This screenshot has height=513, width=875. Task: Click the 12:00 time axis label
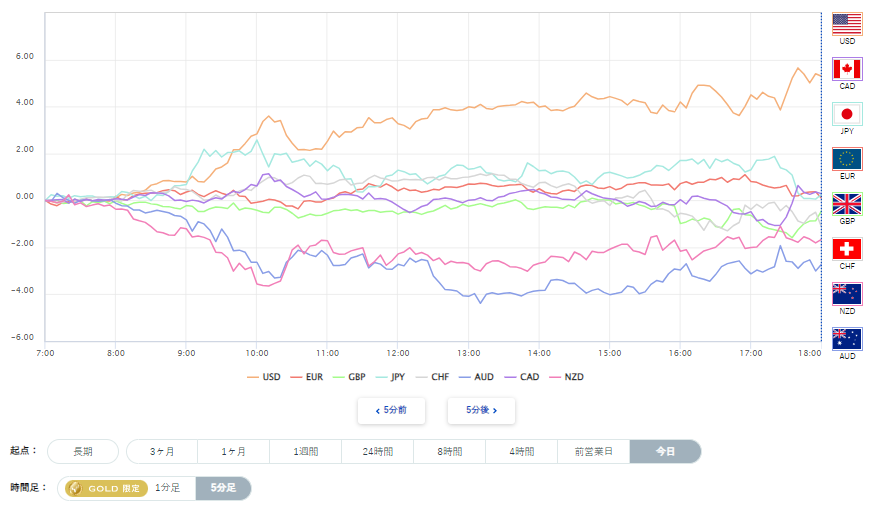coord(398,353)
